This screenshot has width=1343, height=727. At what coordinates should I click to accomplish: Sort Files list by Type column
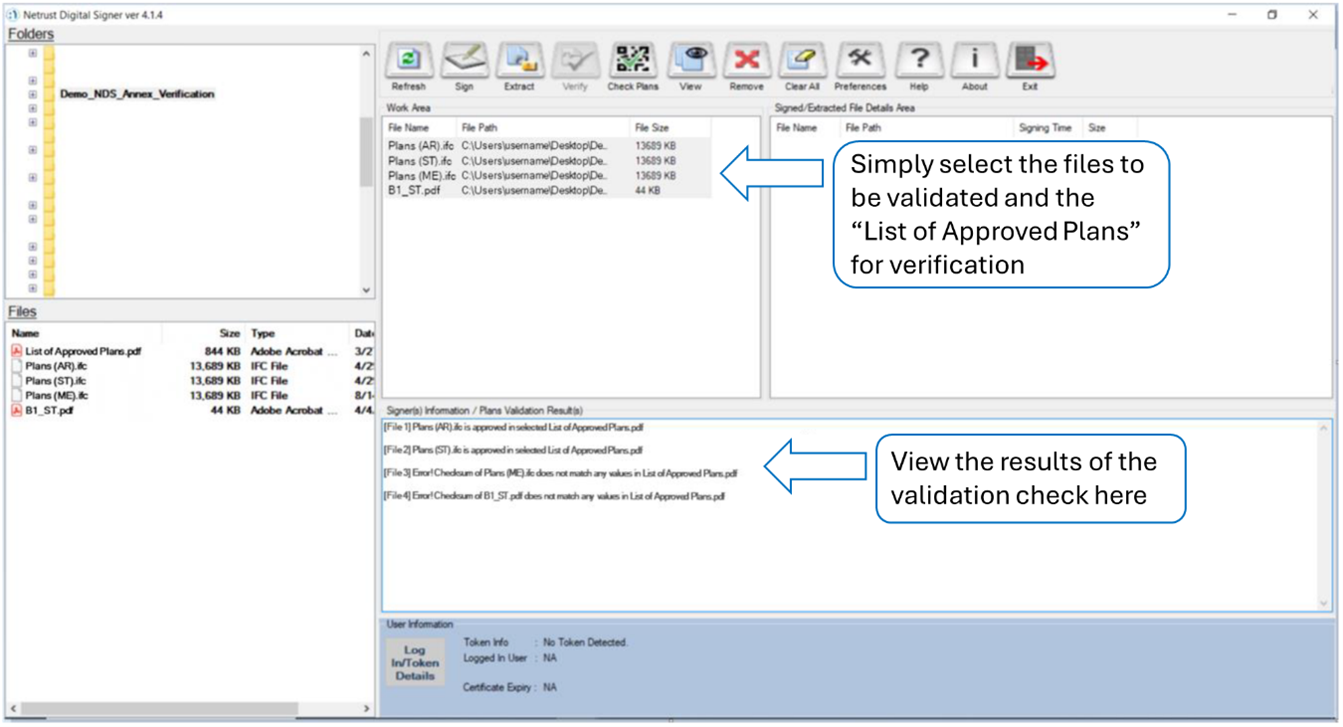tap(263, 333)
